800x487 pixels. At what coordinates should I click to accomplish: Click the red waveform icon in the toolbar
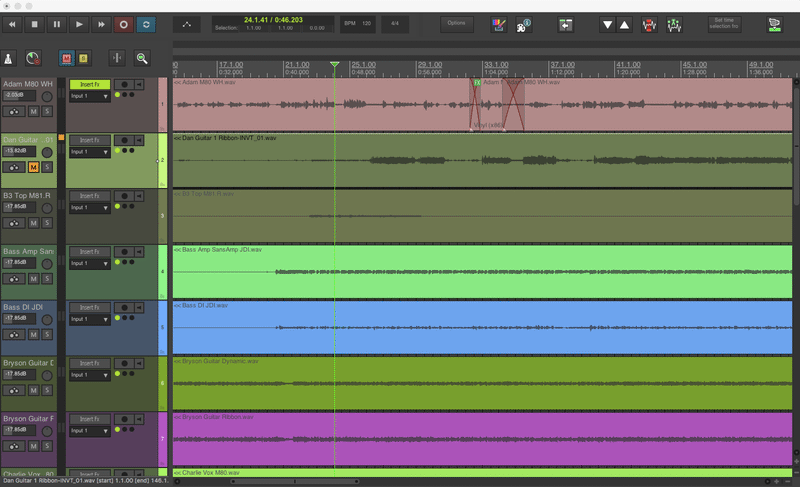(x=650, y=24)
